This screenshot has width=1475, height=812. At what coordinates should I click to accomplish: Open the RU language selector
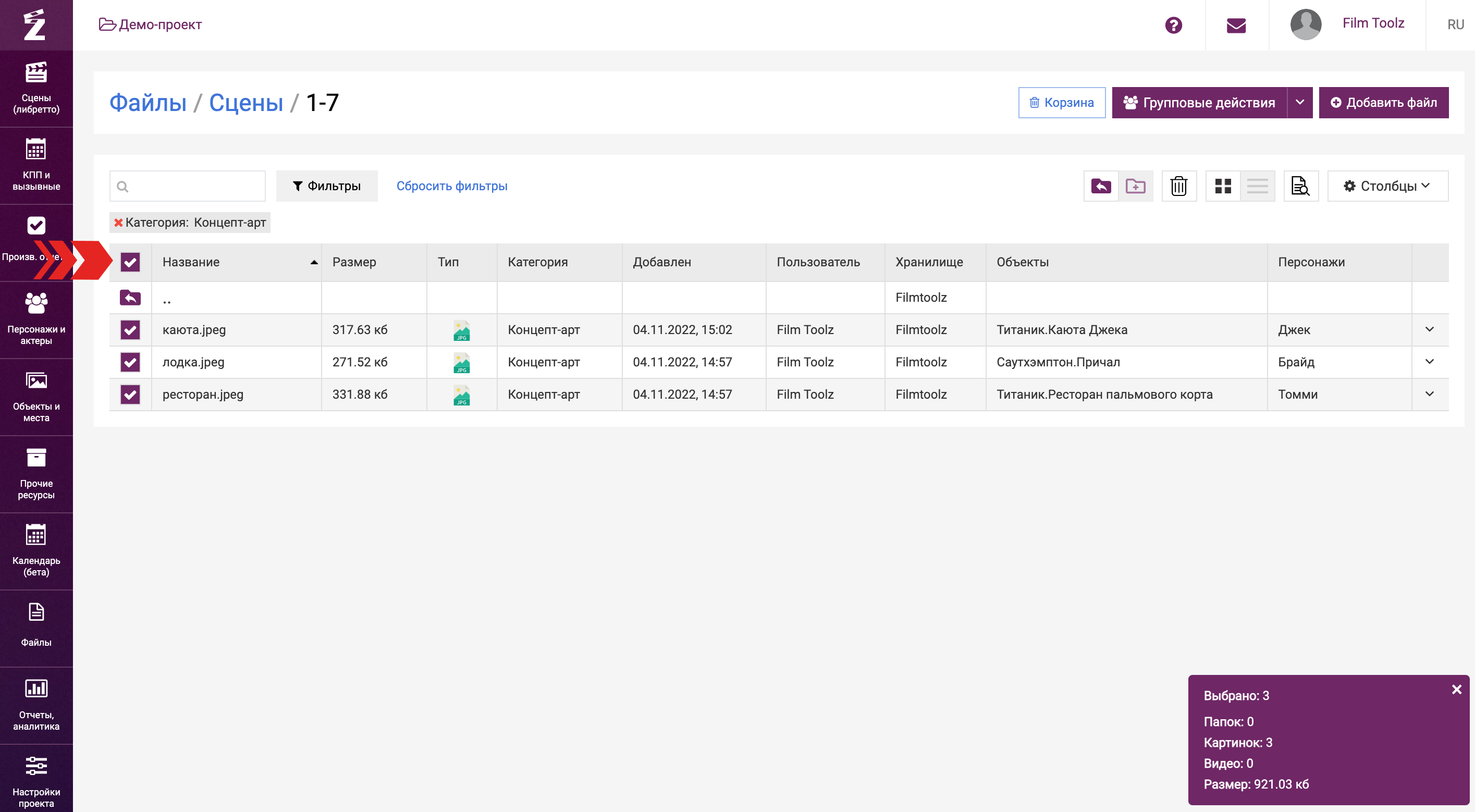tap(1456, 24)
